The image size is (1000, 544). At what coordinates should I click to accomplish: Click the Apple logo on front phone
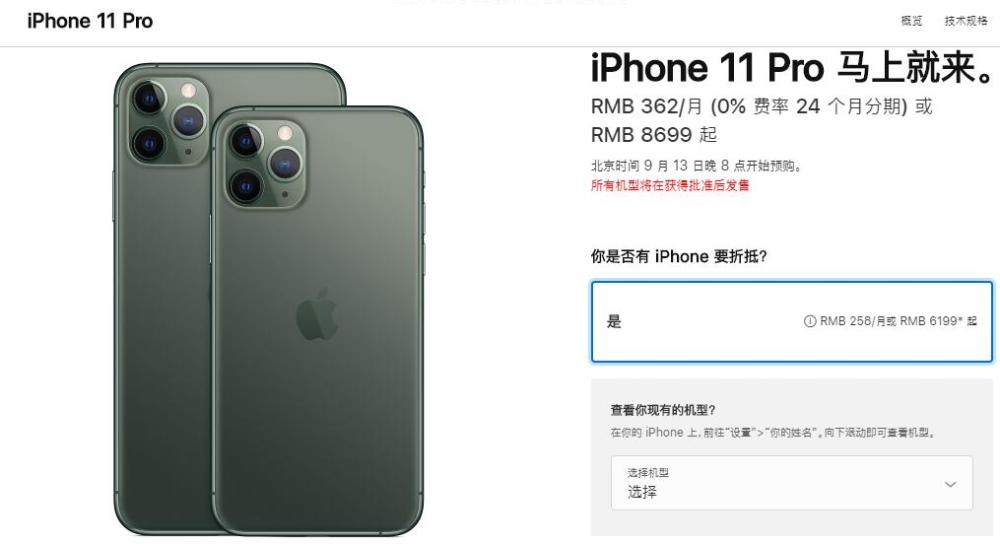click(x=317, y=313)
